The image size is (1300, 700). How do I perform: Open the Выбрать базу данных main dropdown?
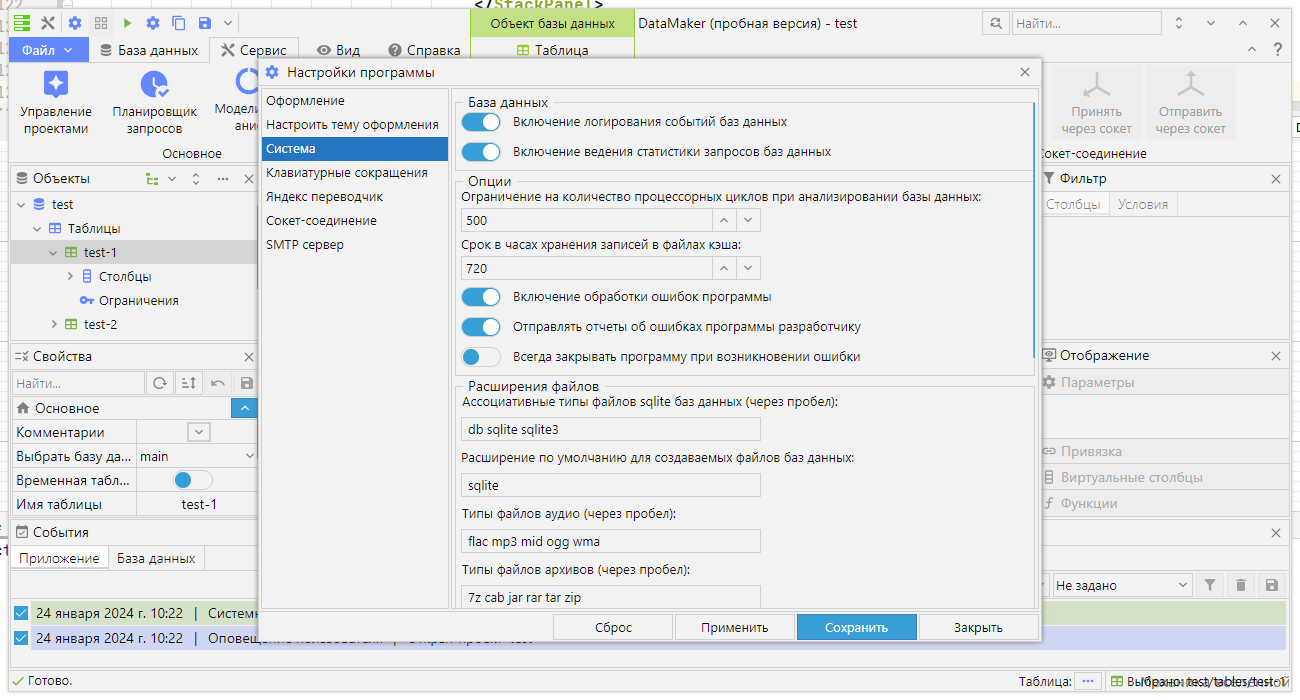coord(197,456)
